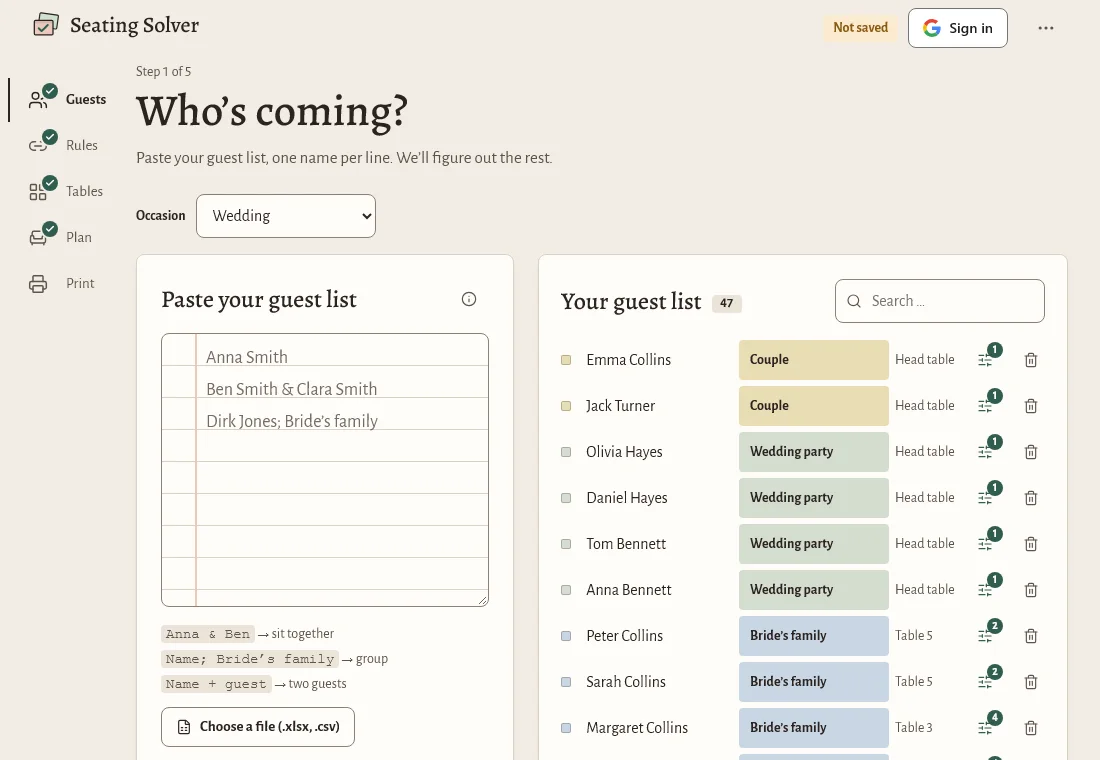Click the 'Anna & Ben' syntax hint

point(208,634)
